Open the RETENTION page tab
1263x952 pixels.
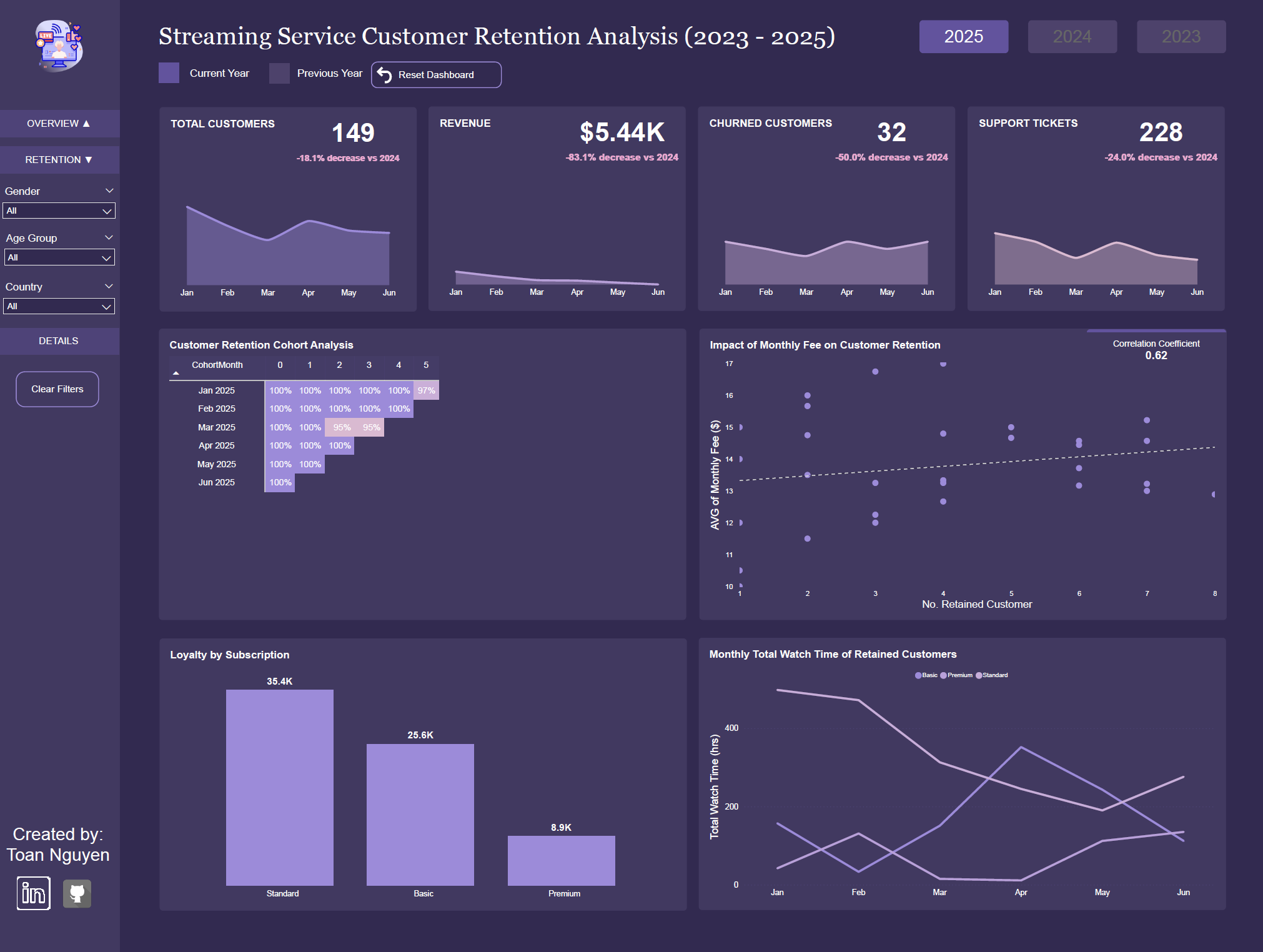coord(59,160)
